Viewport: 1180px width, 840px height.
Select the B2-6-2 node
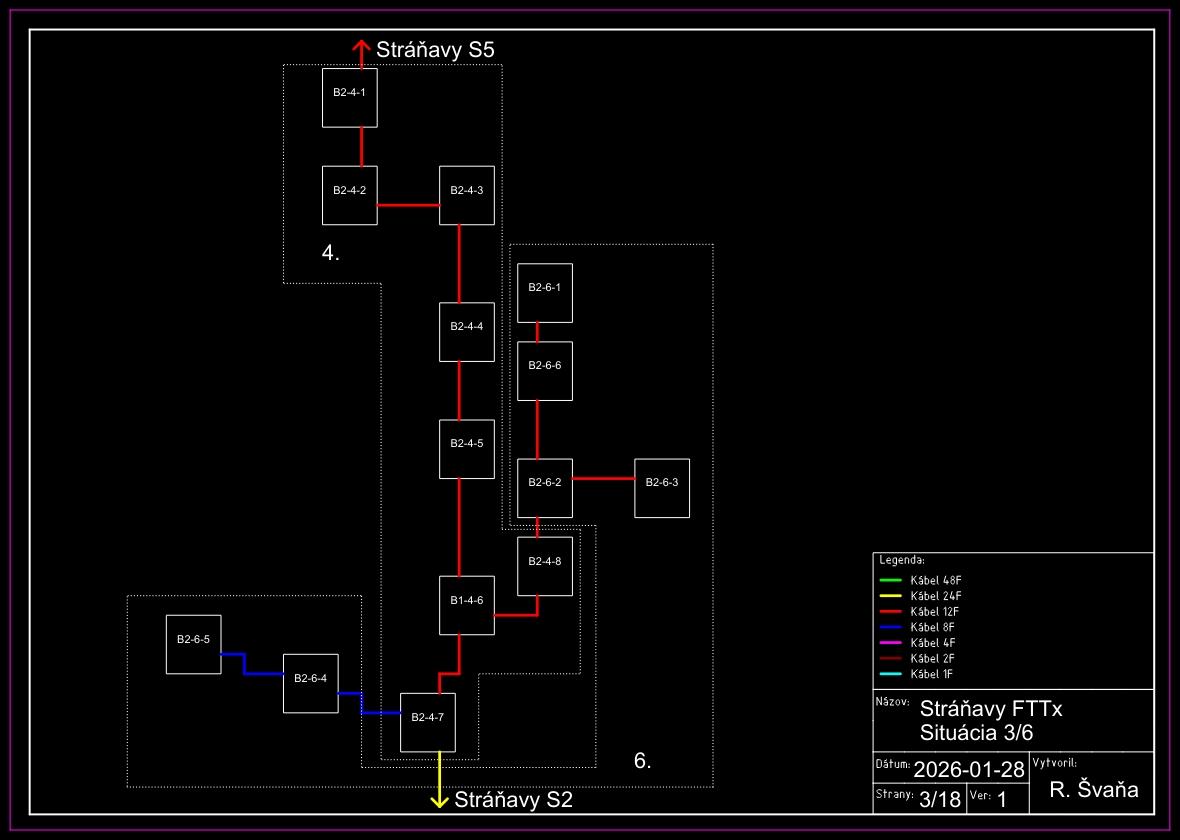pos(545,488)
